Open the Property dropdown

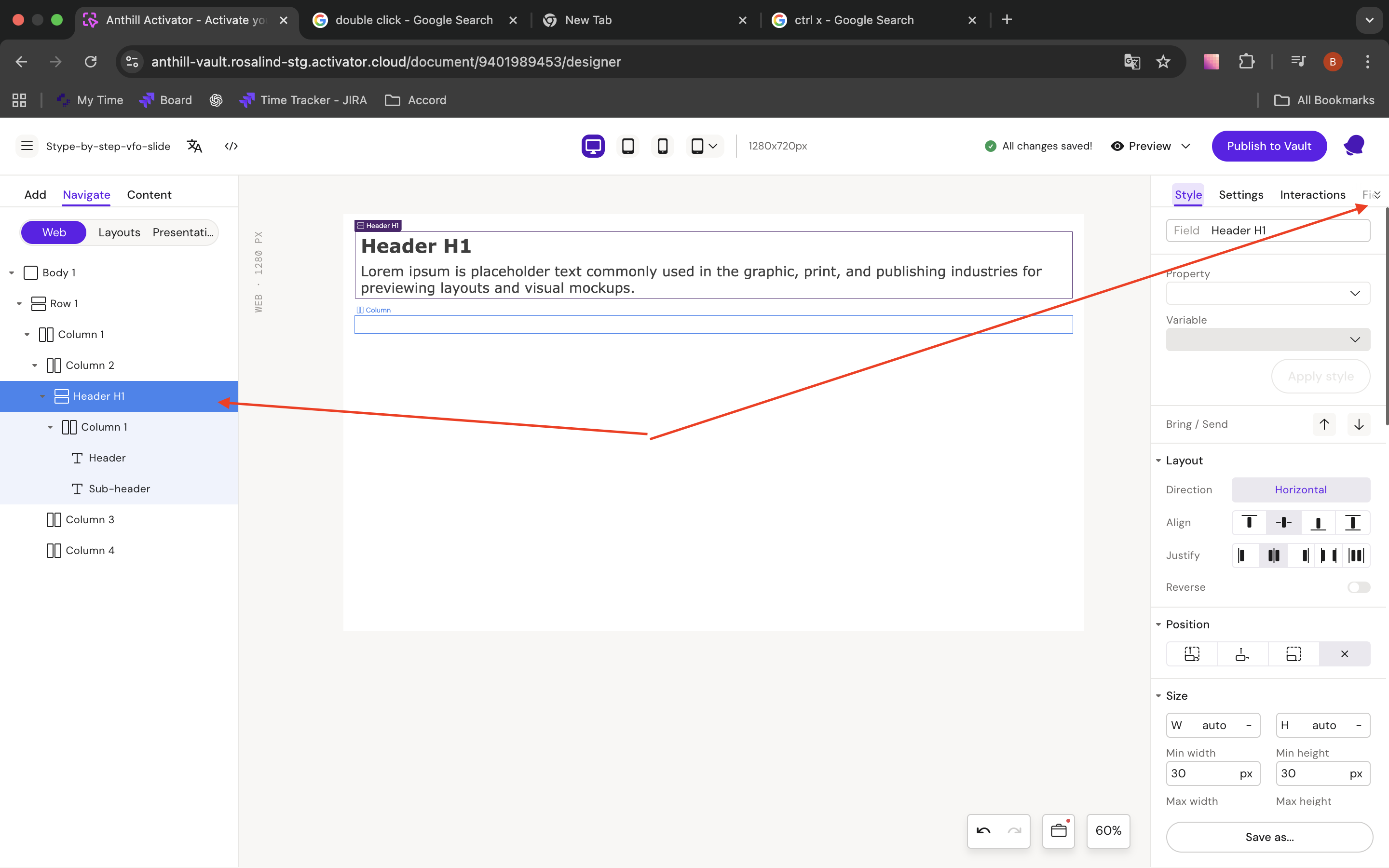[1268, 293]
